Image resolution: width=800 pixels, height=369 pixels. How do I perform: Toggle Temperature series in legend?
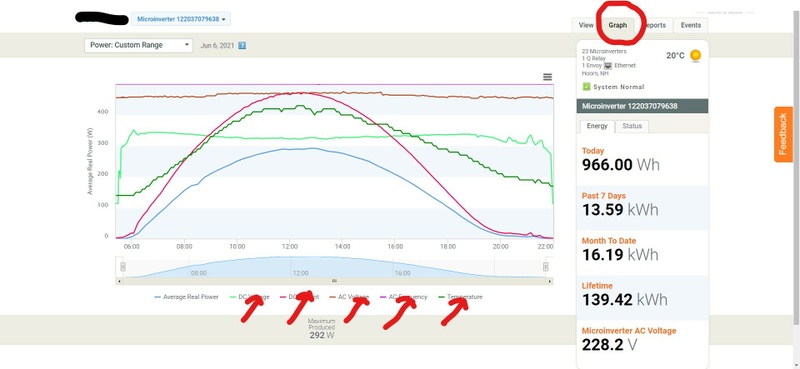pos(460,297)
